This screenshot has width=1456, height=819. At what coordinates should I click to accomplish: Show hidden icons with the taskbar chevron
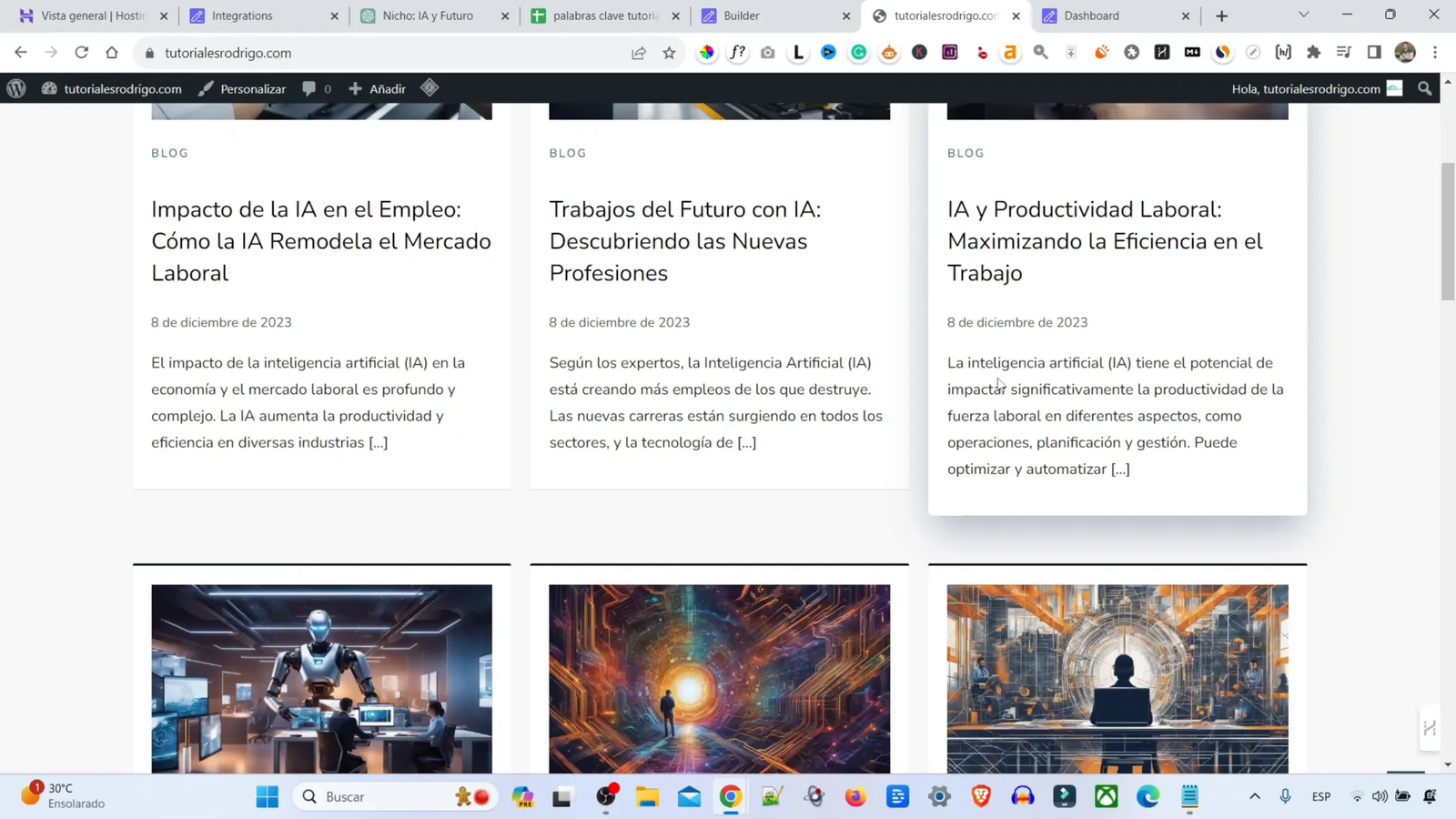[1254, 796]
